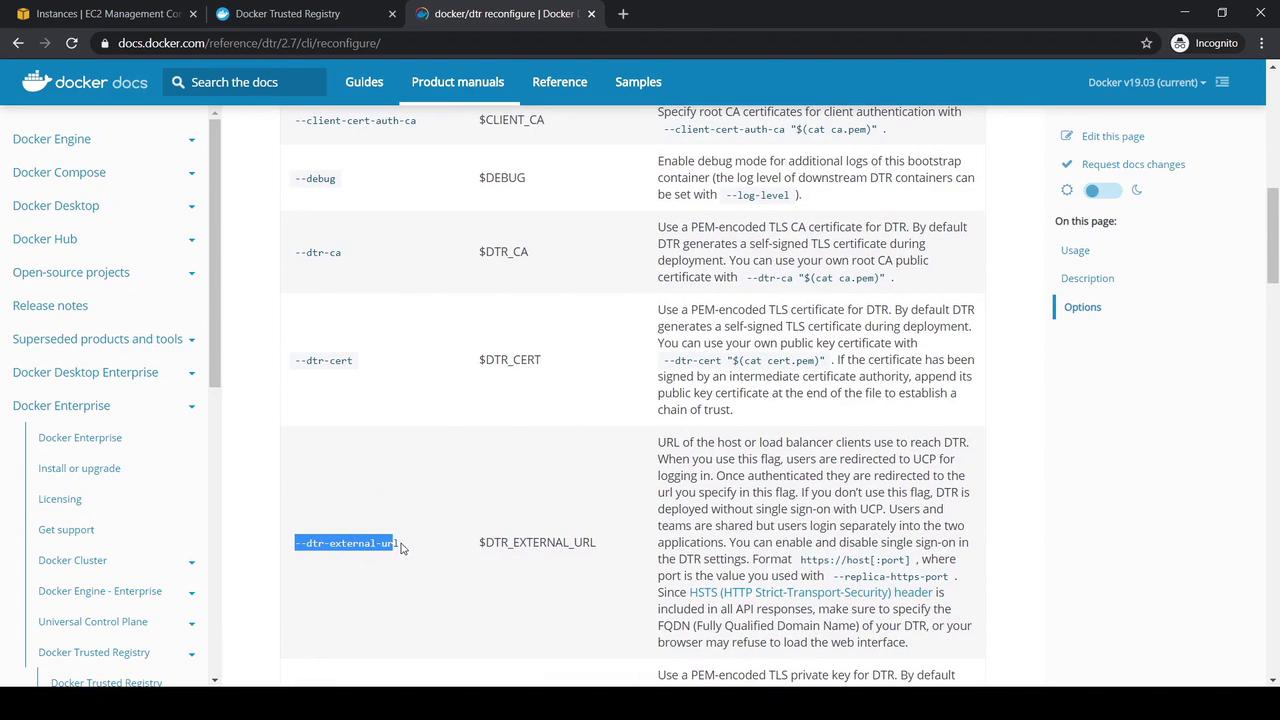The width and height of the screenshot is (1280, 720).
Task: Click the $DTR_EXTERNAL_URL variable text
Action: (537, 542)
